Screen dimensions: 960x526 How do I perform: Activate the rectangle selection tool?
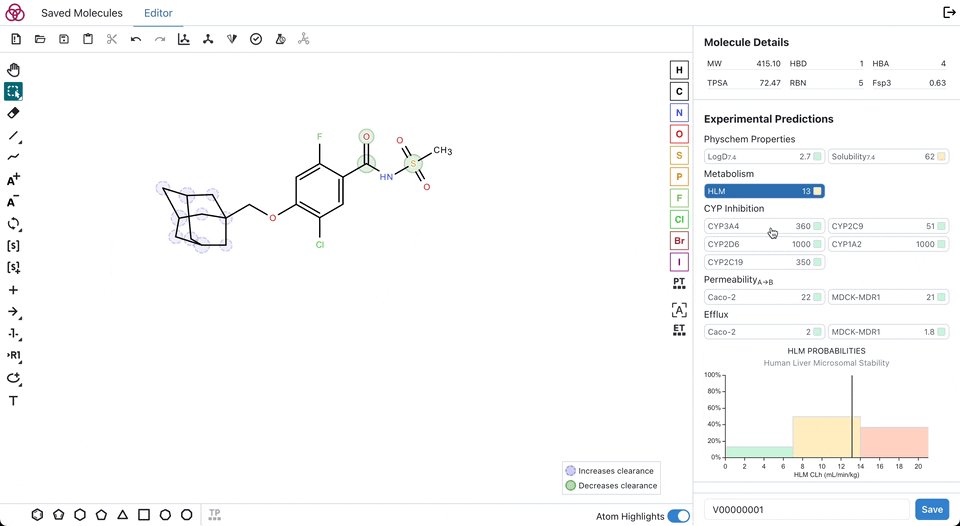13,91
